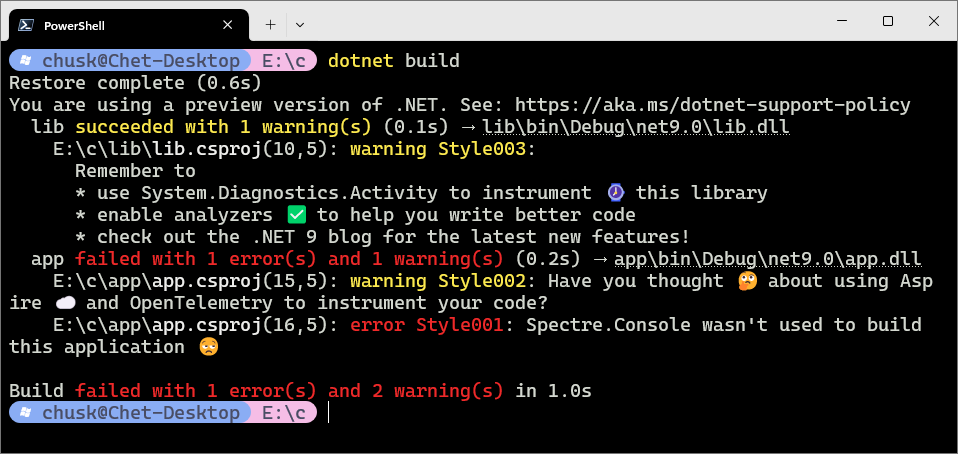Click 'Spectre.Console' in the error message

click(608, 325)
